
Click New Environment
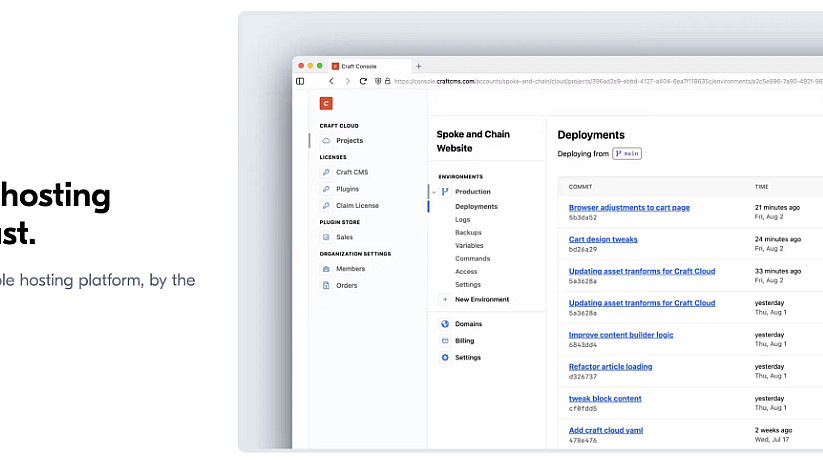pyautogui.click(x=482, y=299)
